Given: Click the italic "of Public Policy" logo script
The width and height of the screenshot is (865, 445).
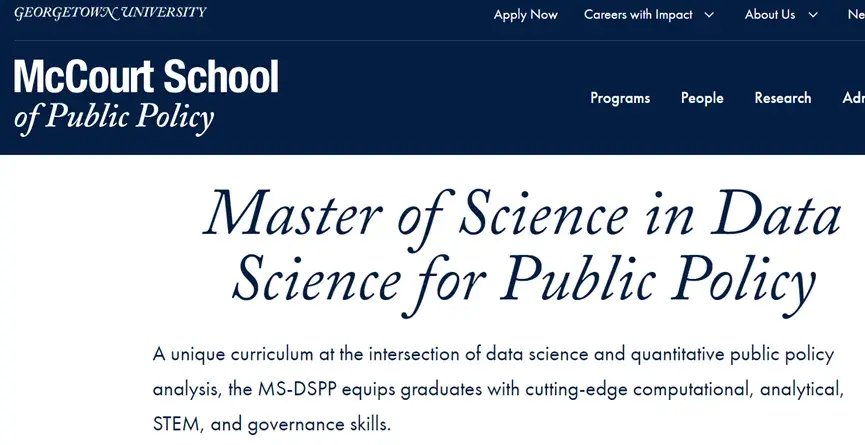Looking at the screenshot, I should [x=114, y=119].
